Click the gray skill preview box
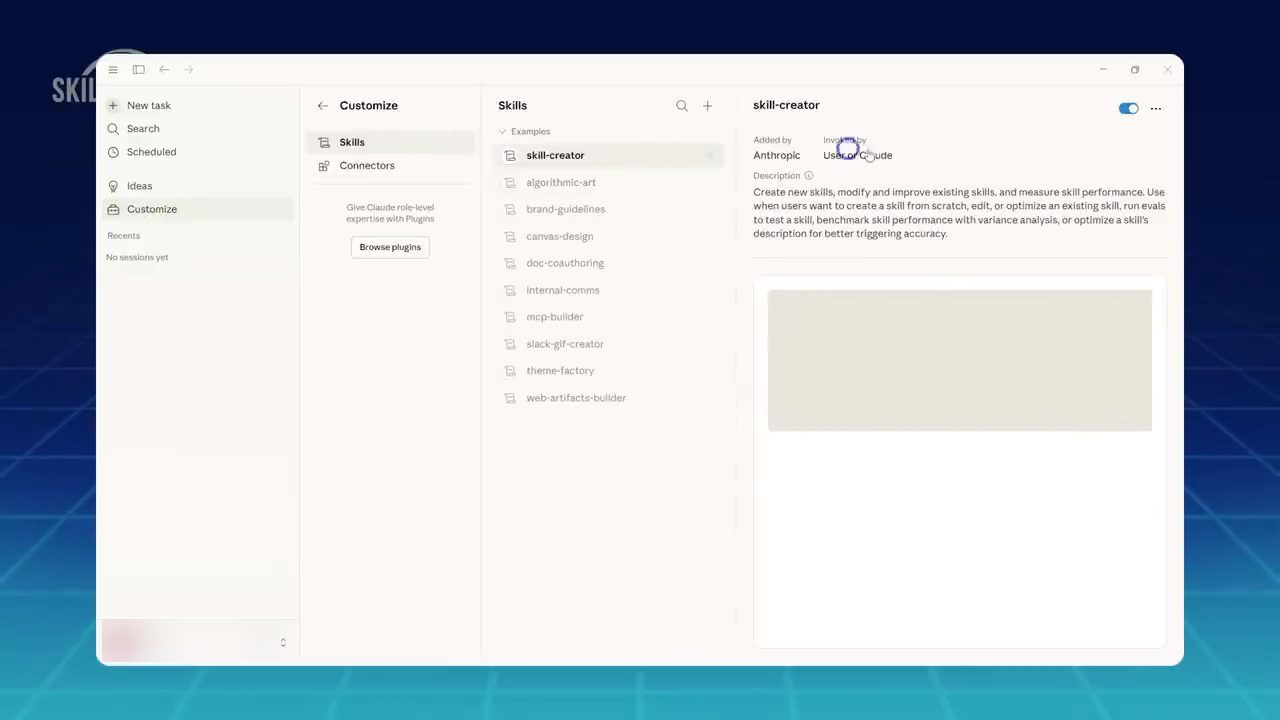1280x720 pixels. point(960,361)
